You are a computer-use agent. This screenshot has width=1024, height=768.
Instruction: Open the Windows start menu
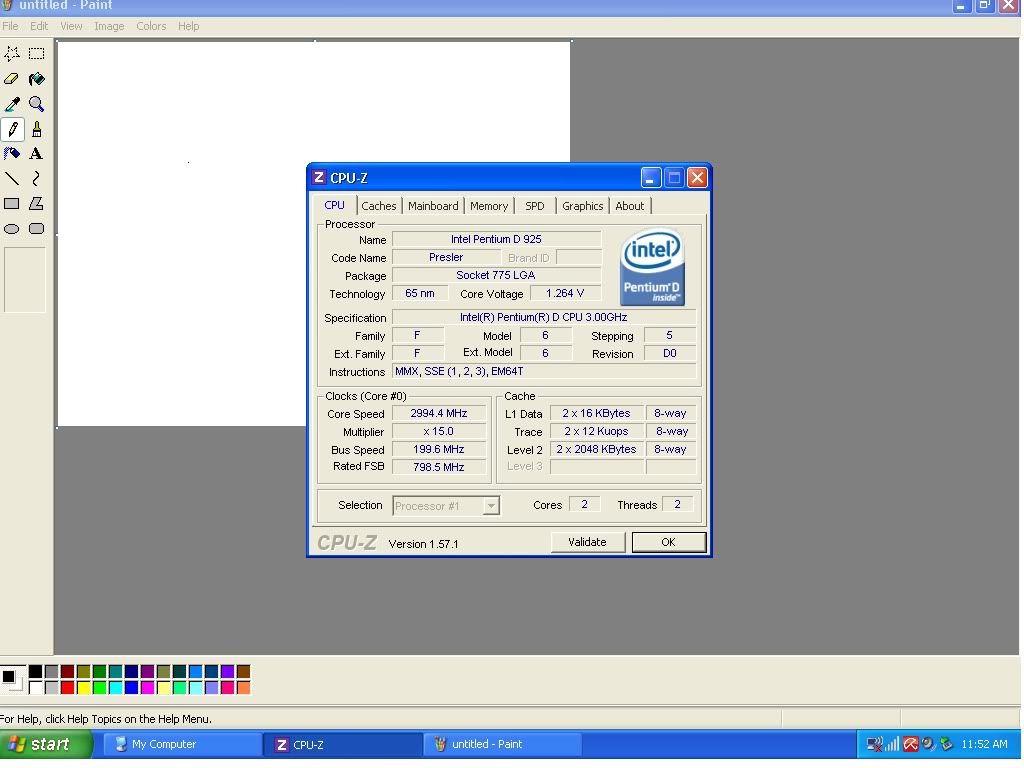(46, 744)
